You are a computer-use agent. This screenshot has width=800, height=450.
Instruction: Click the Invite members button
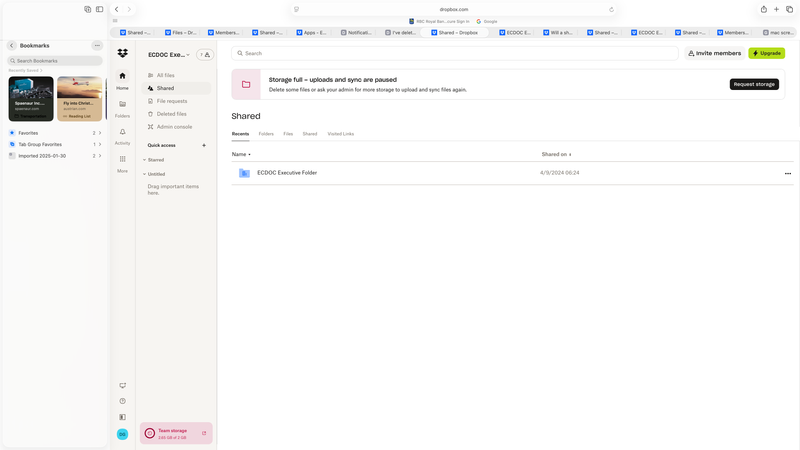(x=714, y=53)
